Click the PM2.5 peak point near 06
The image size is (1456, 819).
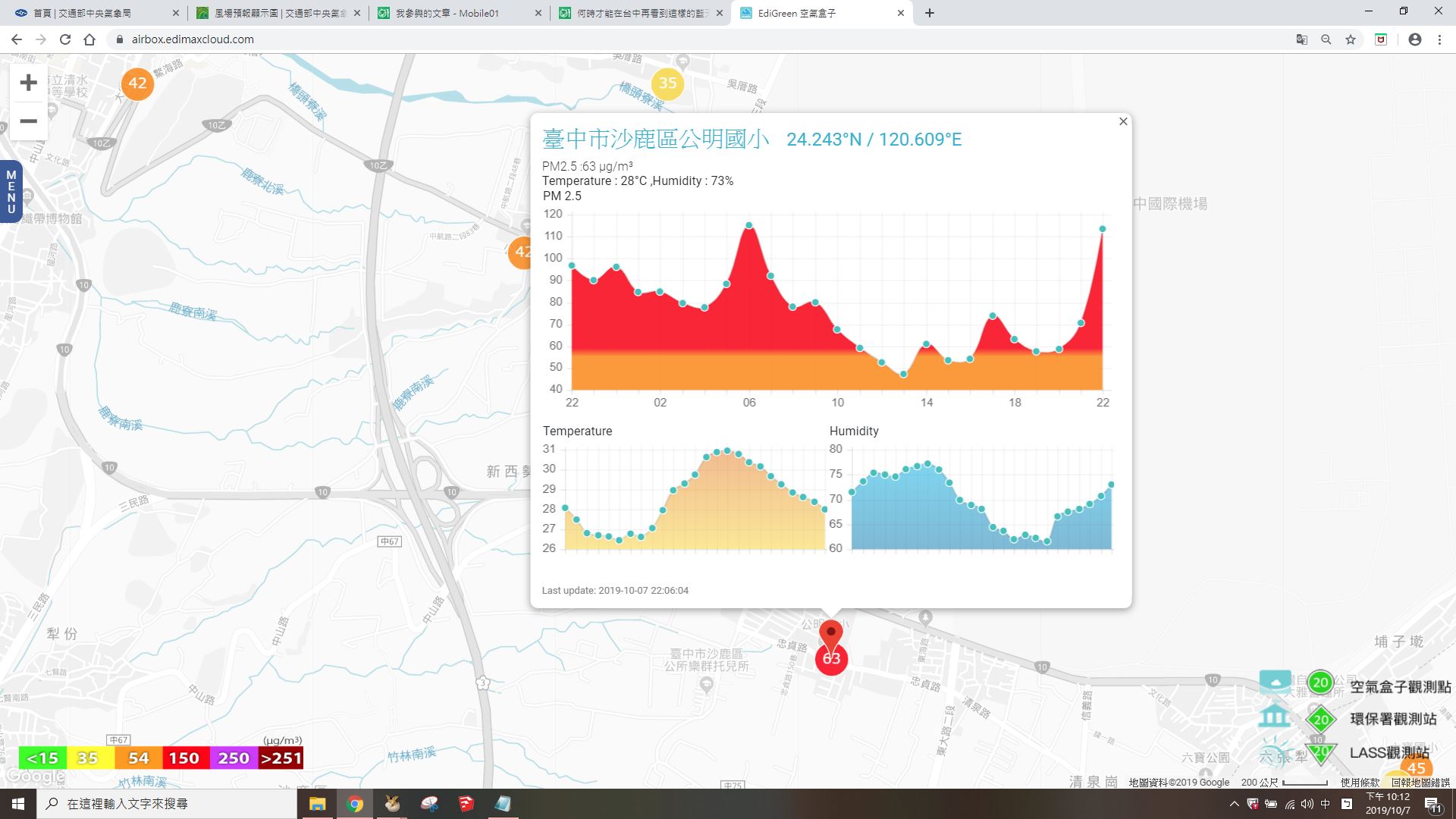pos(749,225)
